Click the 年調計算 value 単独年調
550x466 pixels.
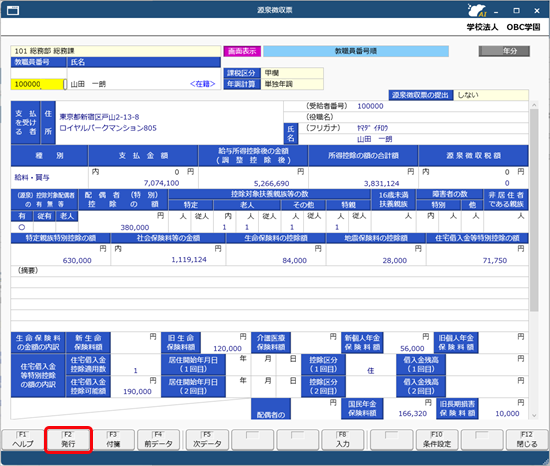click(292, 84)
